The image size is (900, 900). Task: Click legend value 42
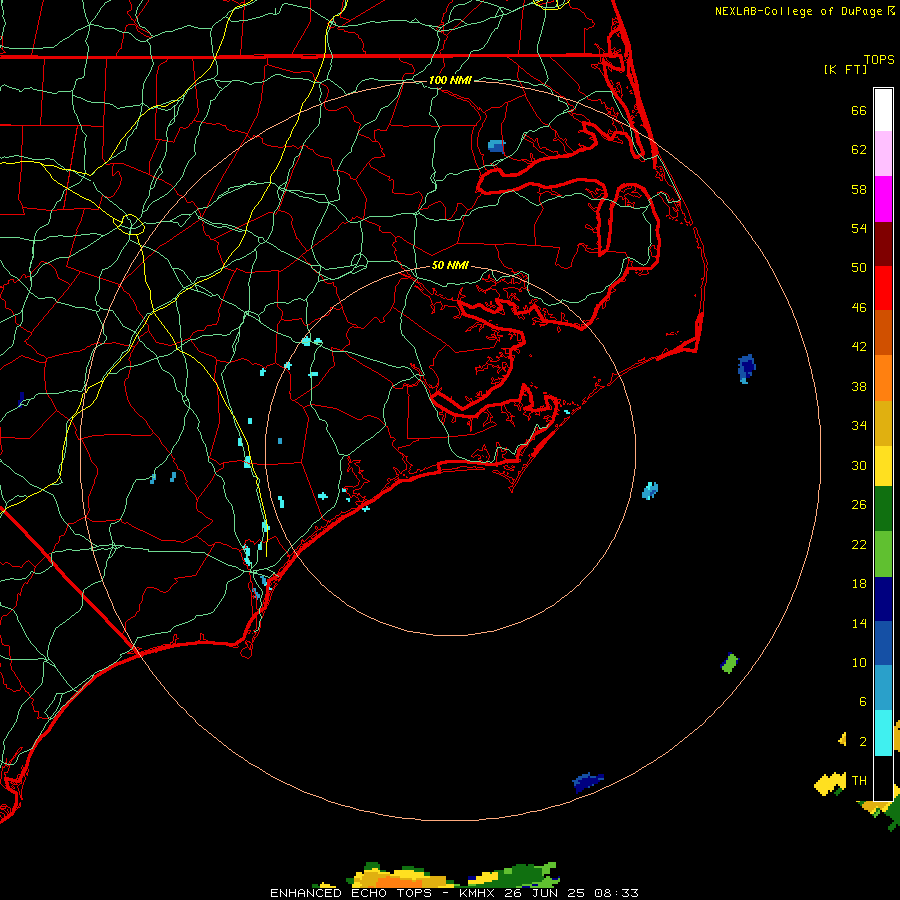[859, 347]
